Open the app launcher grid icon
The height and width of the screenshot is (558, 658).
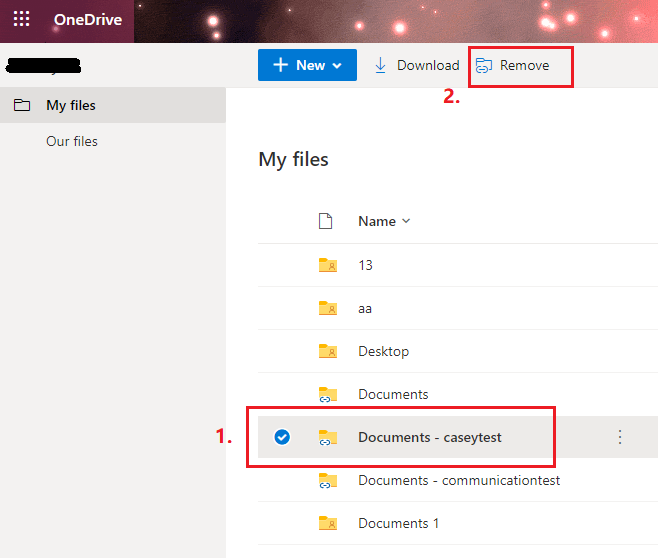click(21, 19)
